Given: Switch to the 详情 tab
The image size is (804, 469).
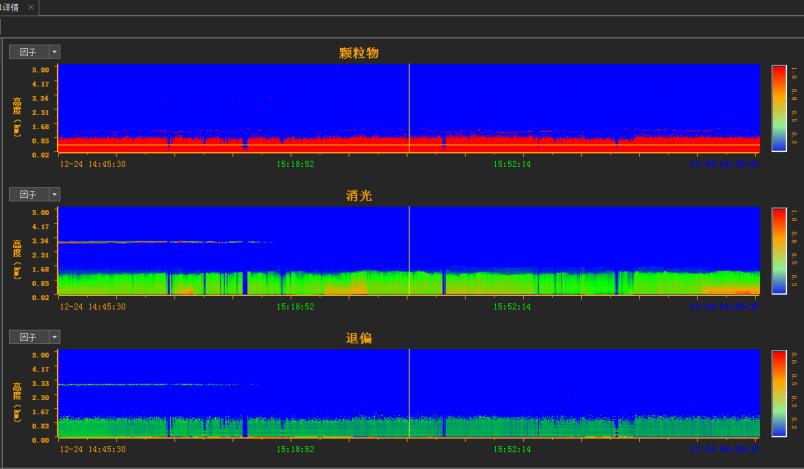Looking at the screenshot, I should point(11,7).
